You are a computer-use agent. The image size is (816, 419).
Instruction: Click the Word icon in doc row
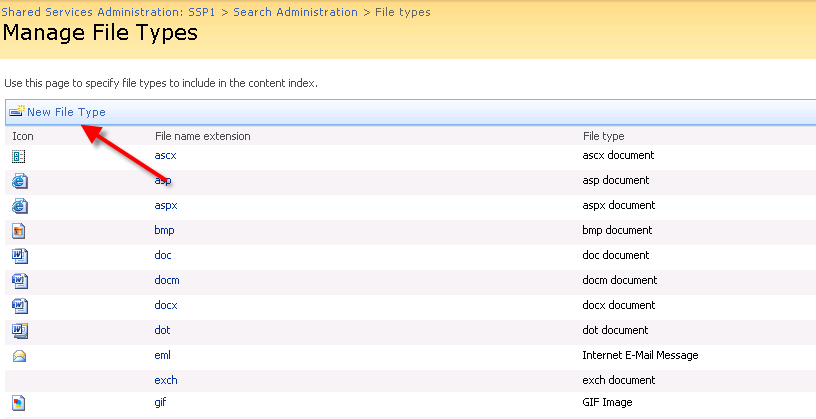point(20,256)
